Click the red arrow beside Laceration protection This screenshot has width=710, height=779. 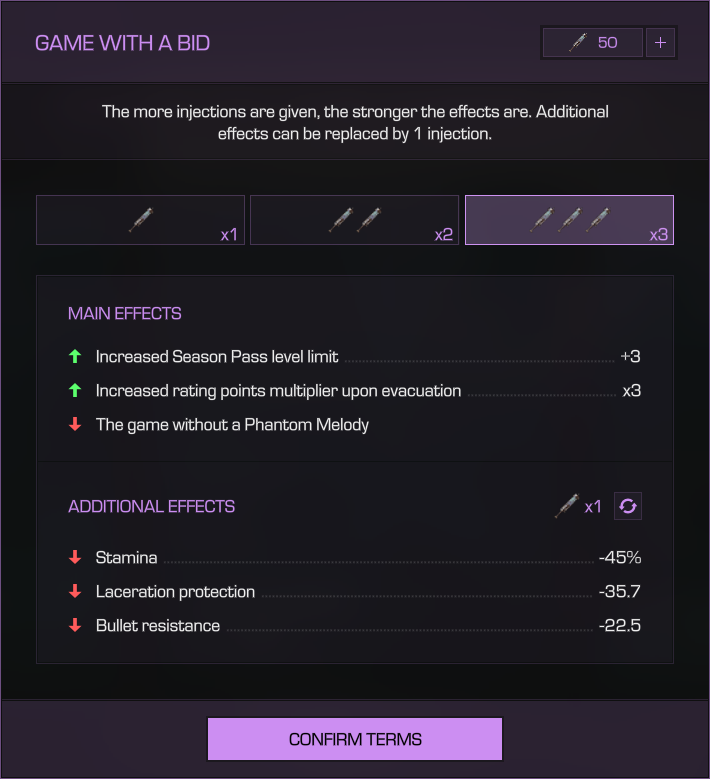click(75, 592)
